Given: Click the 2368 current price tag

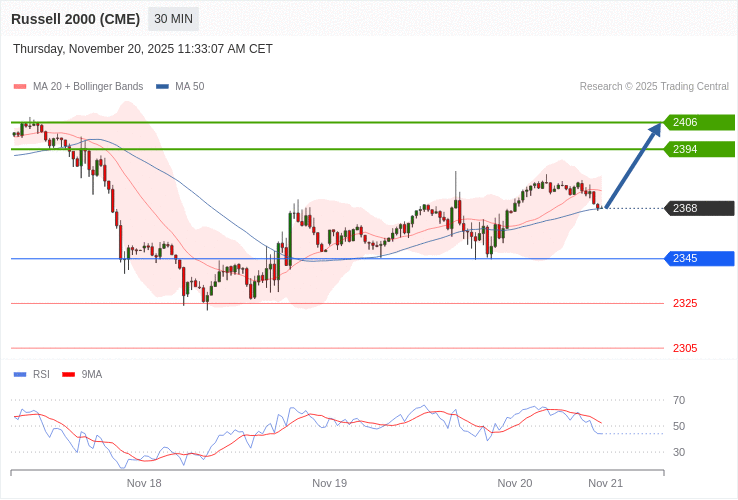Looking at the screenshot, I should [699, 208].
